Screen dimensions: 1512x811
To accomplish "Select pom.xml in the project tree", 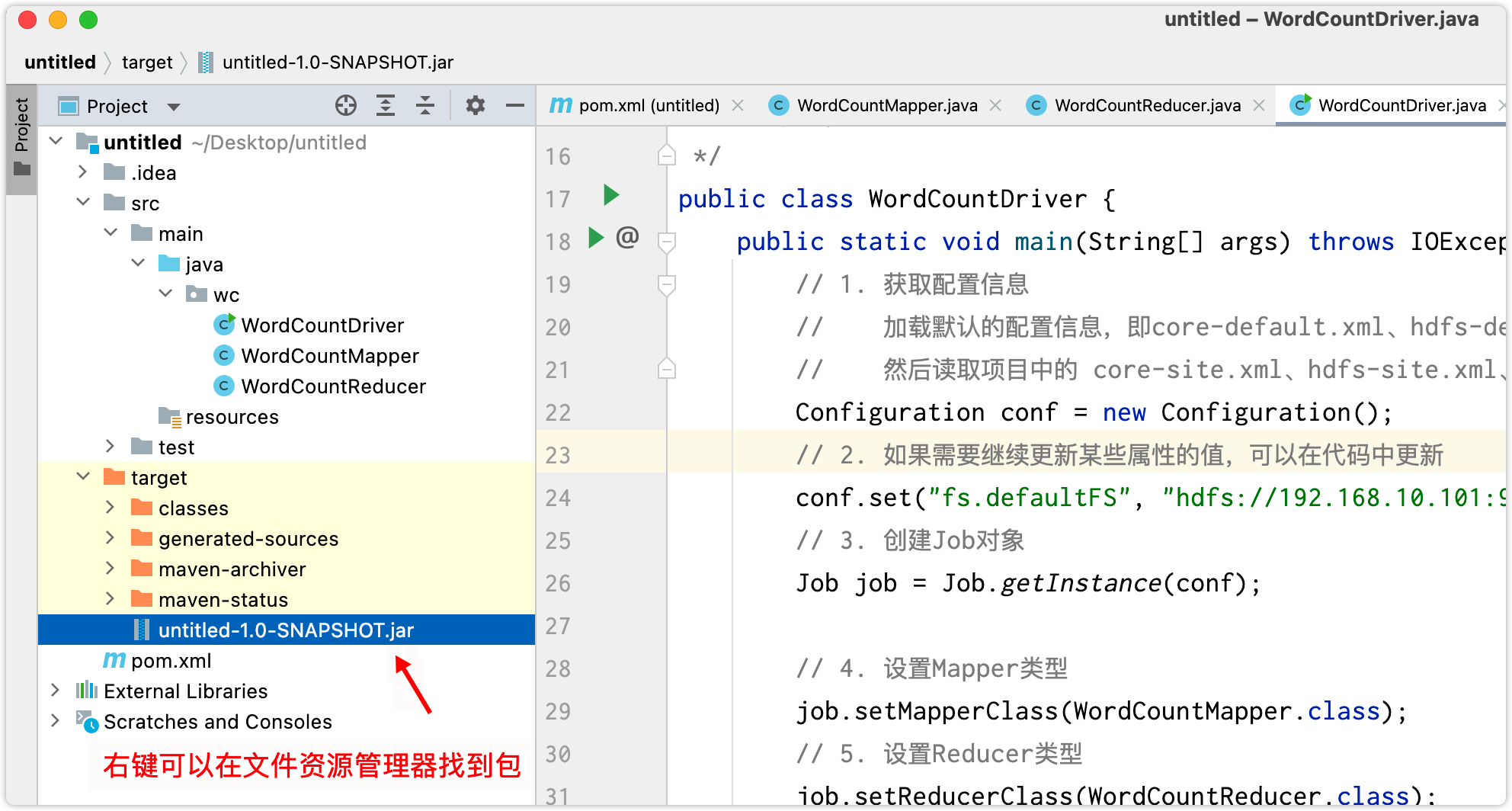I will [286, 660].
